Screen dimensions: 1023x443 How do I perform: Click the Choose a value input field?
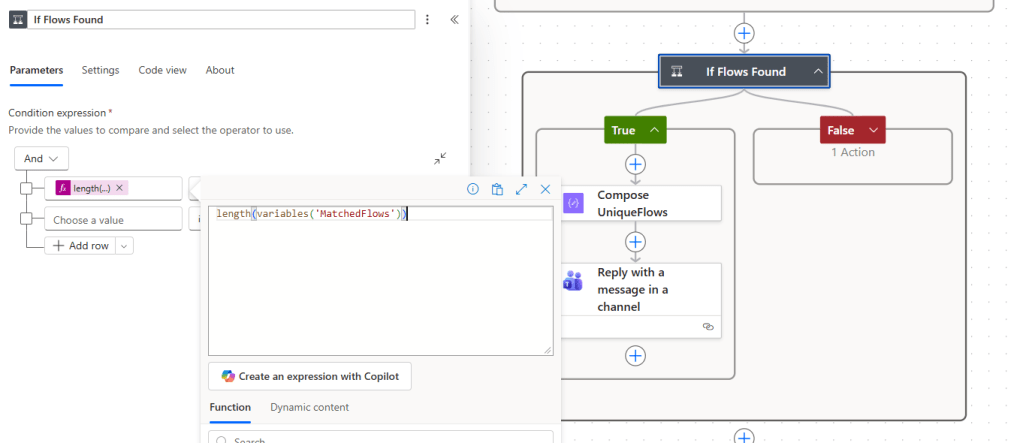(113, 219)
